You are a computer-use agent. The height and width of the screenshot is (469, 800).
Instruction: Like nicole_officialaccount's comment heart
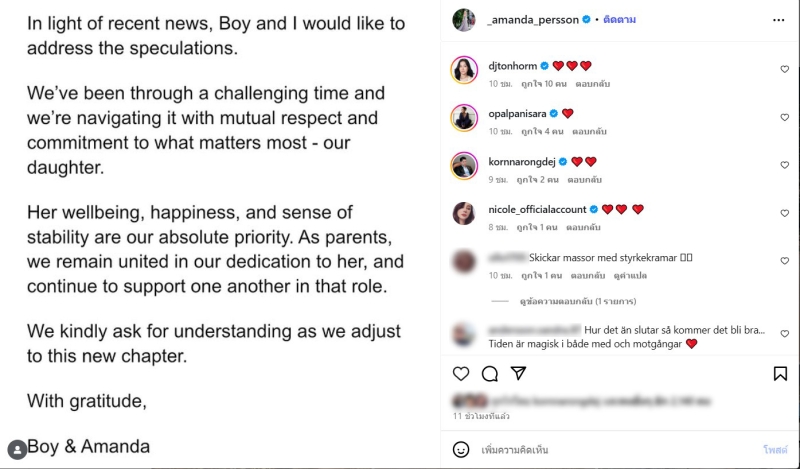(785, 214)
